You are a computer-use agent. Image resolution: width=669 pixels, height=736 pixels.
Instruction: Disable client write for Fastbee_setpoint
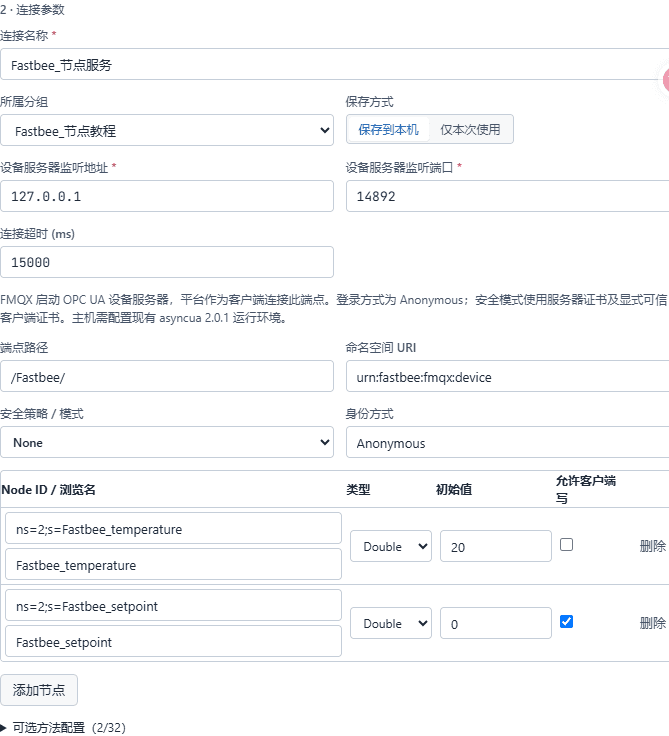coord(567,621)
